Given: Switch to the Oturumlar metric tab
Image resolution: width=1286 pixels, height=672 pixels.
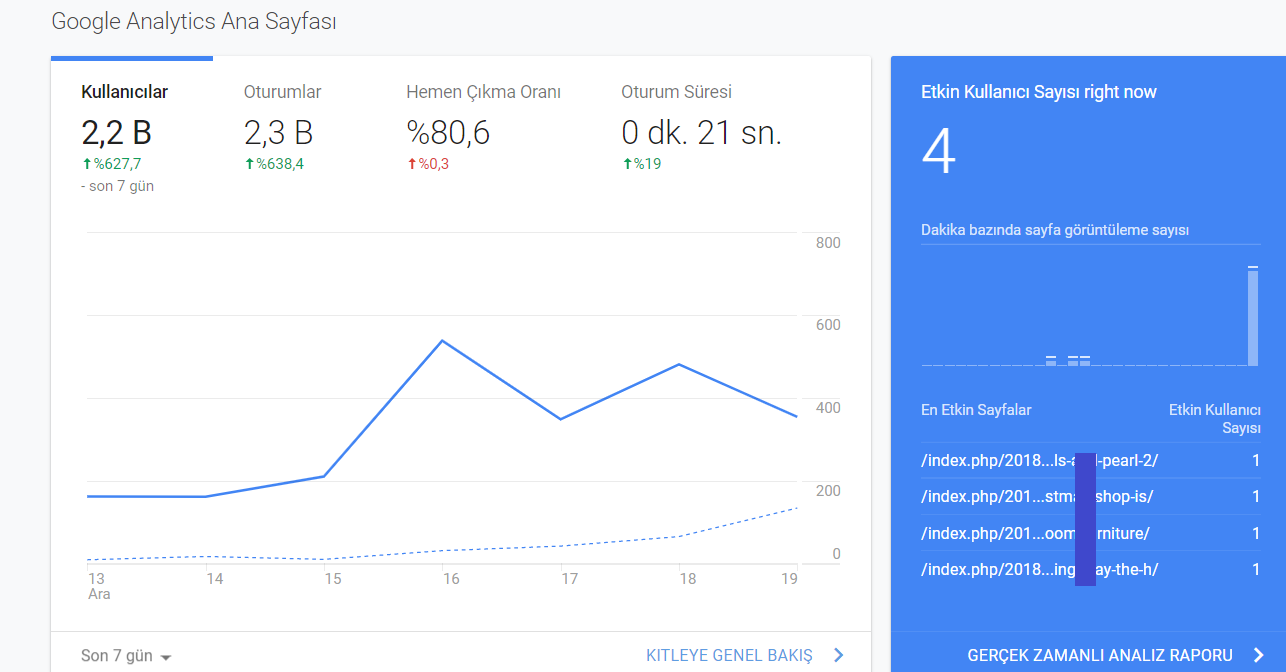Looking at the screenshot, I should (283, 92).
